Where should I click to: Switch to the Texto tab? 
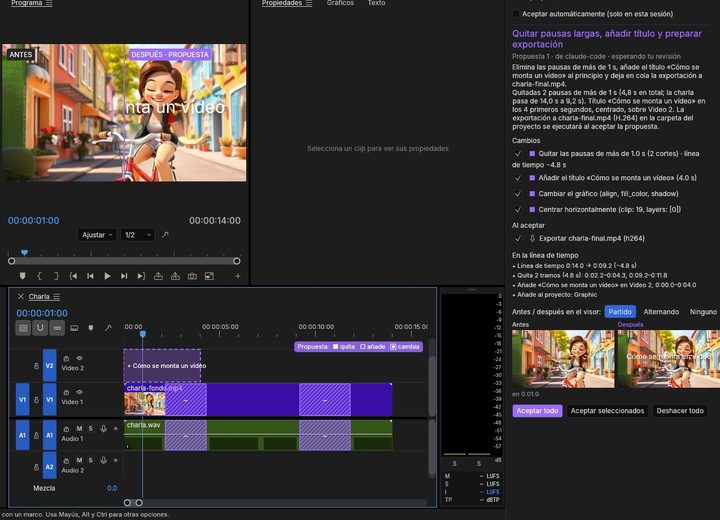click(376, 3)
